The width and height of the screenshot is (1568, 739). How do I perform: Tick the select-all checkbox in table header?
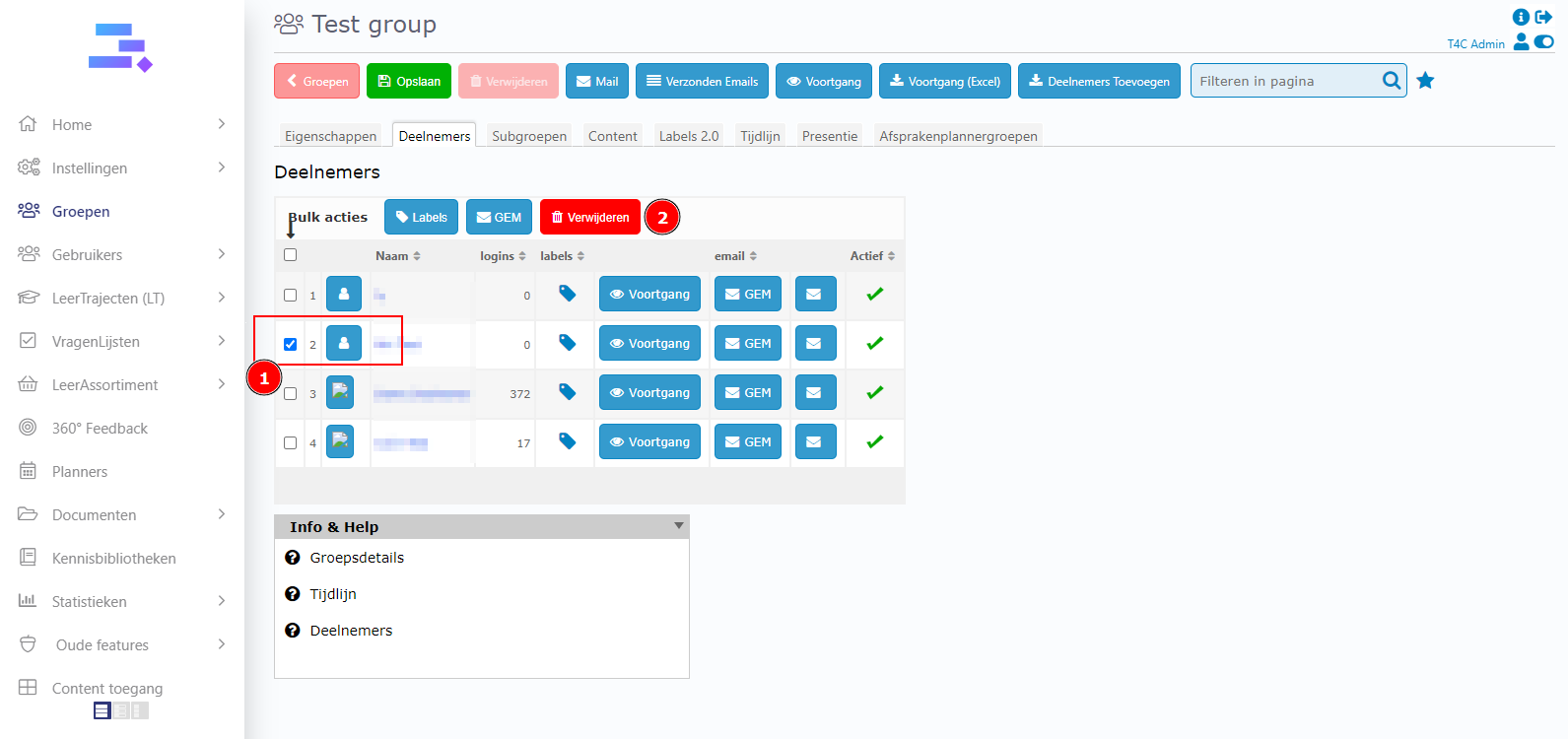tap(290, 255)
